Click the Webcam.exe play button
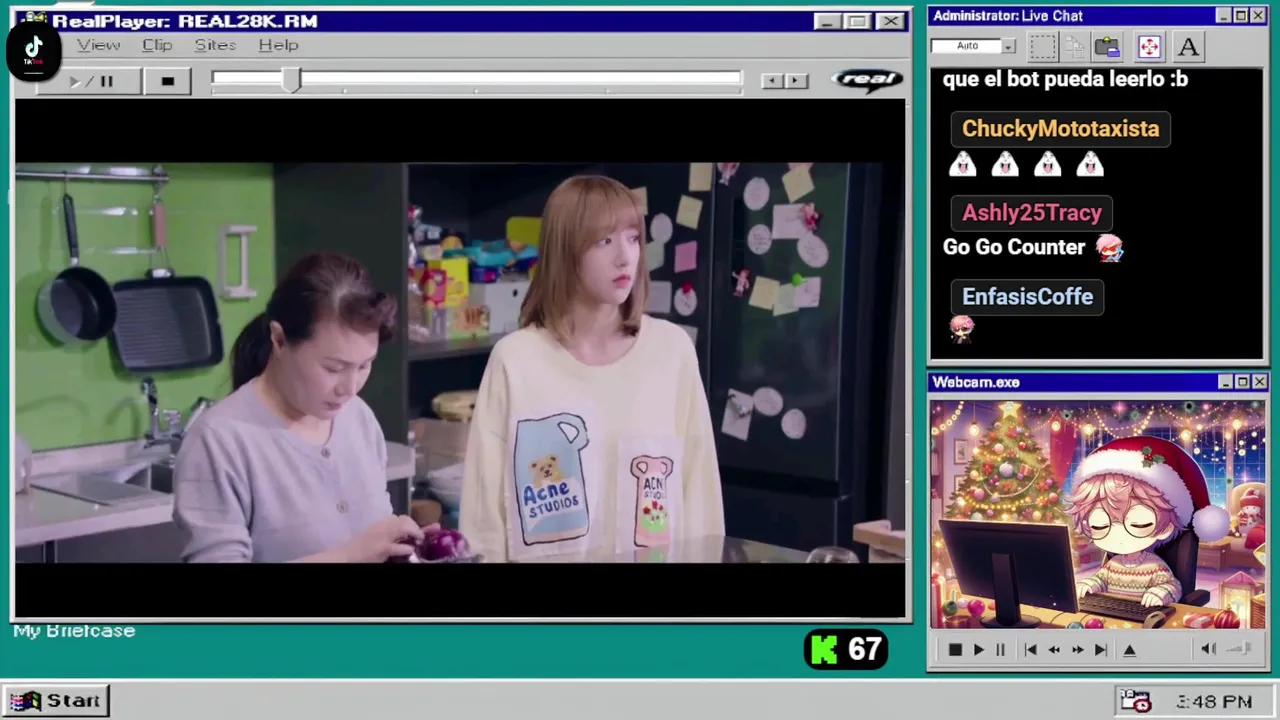Image resolution: width=1280 pixels, height=720 pixels. pyautogui.click(x=978, y=650)
